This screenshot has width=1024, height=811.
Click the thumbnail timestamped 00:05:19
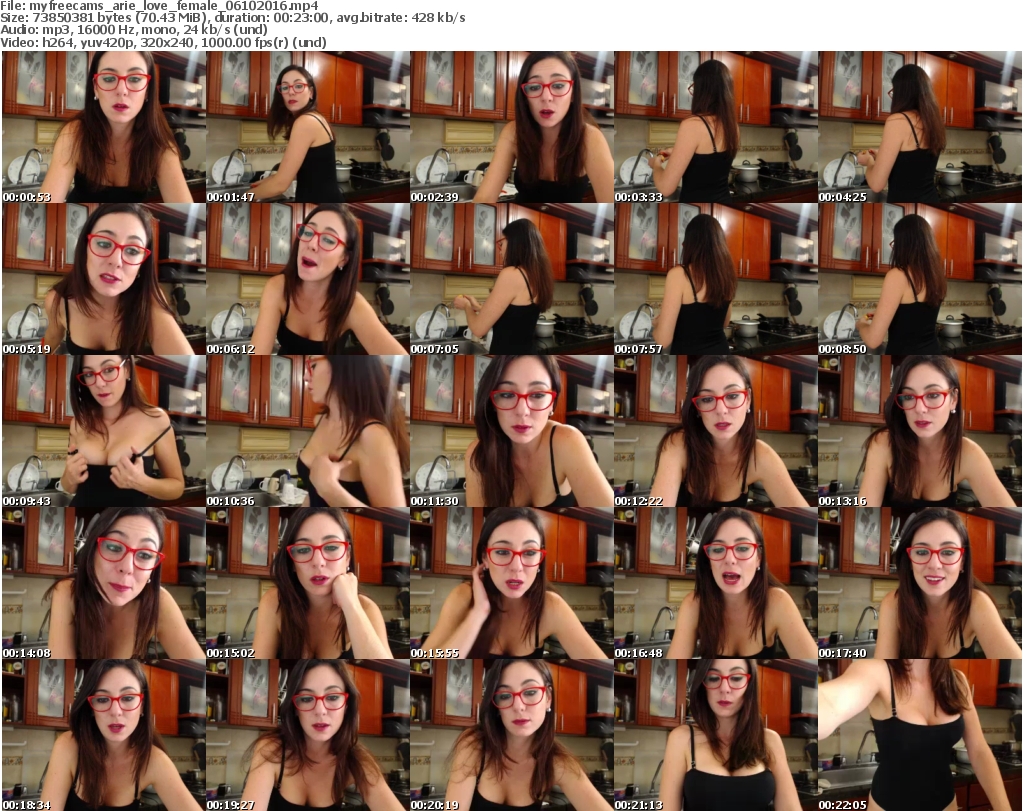104,279
